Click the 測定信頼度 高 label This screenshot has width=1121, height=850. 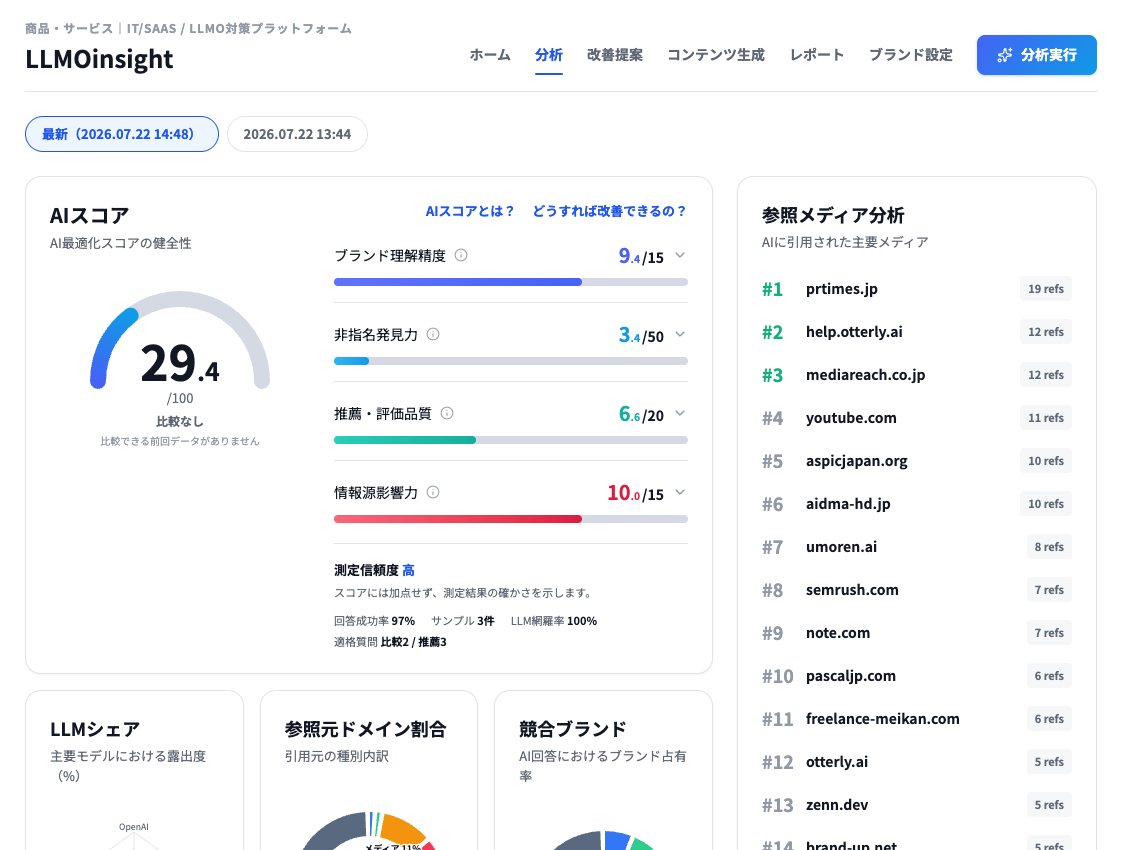[x=374, y=570]
